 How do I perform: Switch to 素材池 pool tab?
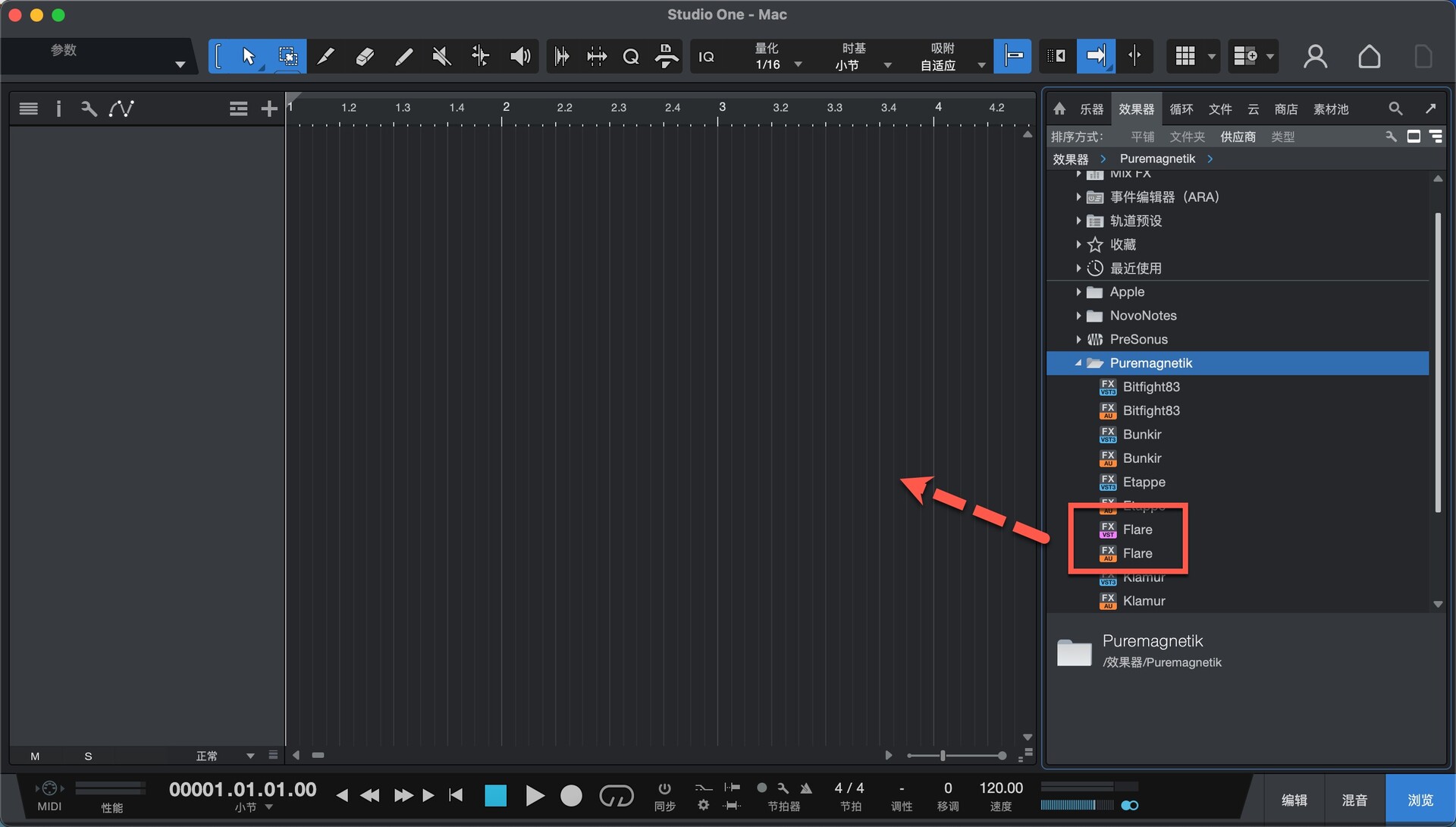(x=1331, y=109)
